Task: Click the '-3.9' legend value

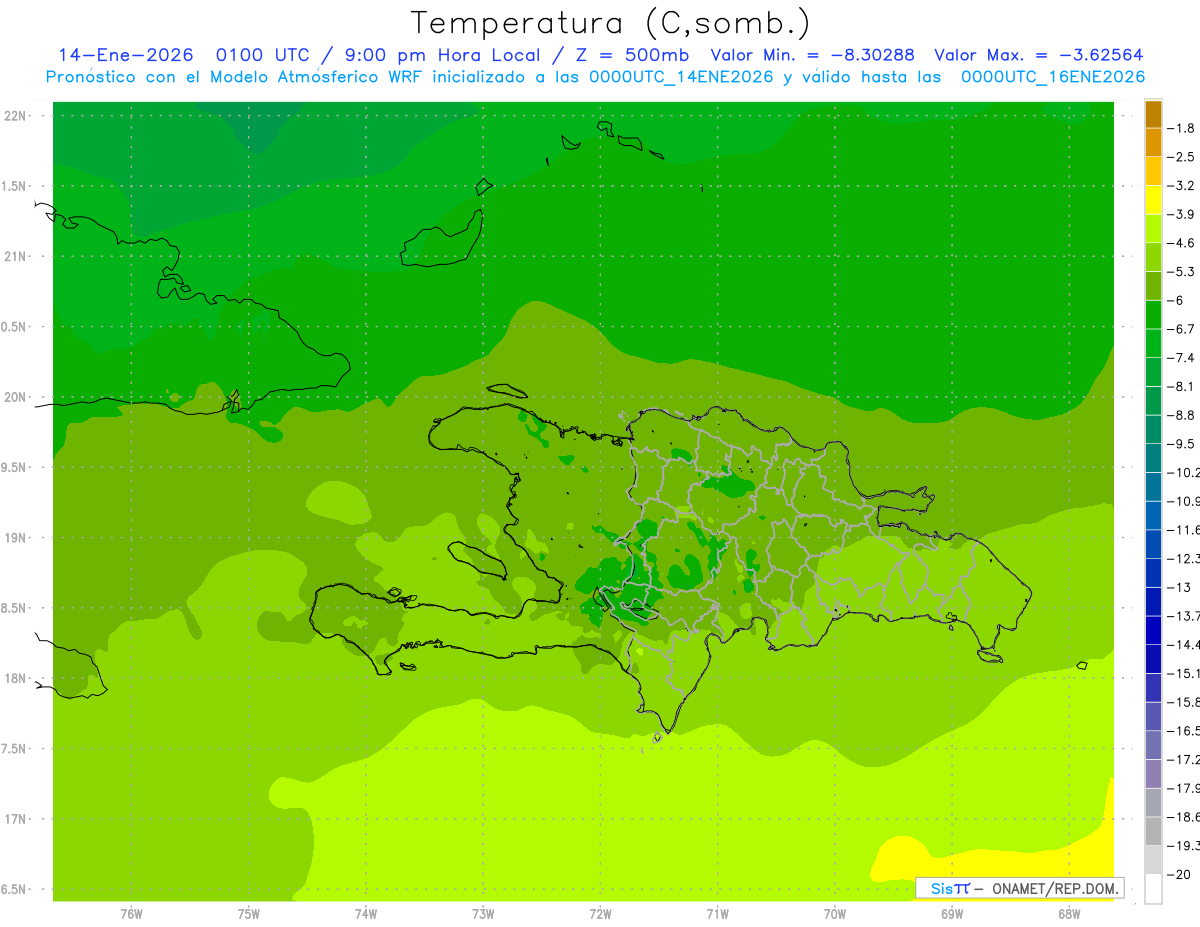Action: [1181, 214]
